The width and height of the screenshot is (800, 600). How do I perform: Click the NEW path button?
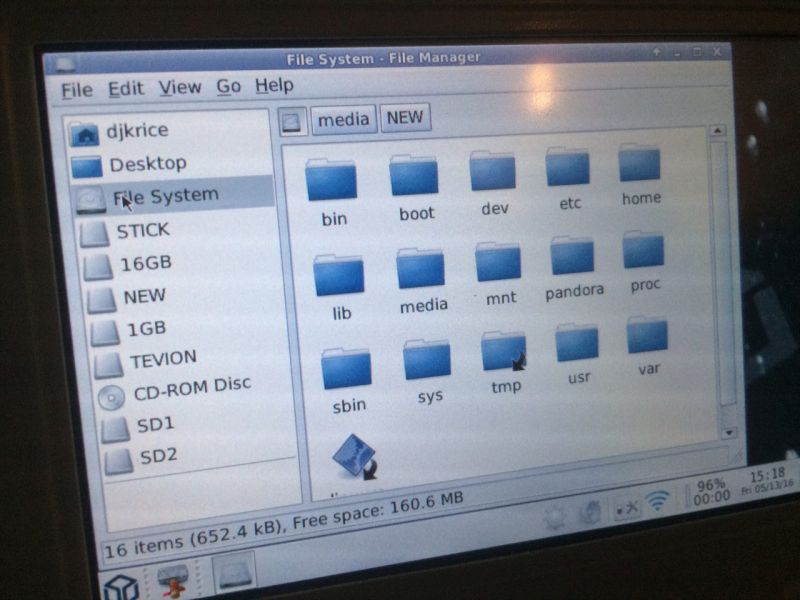pyautogui.click(x=404, y=117)
